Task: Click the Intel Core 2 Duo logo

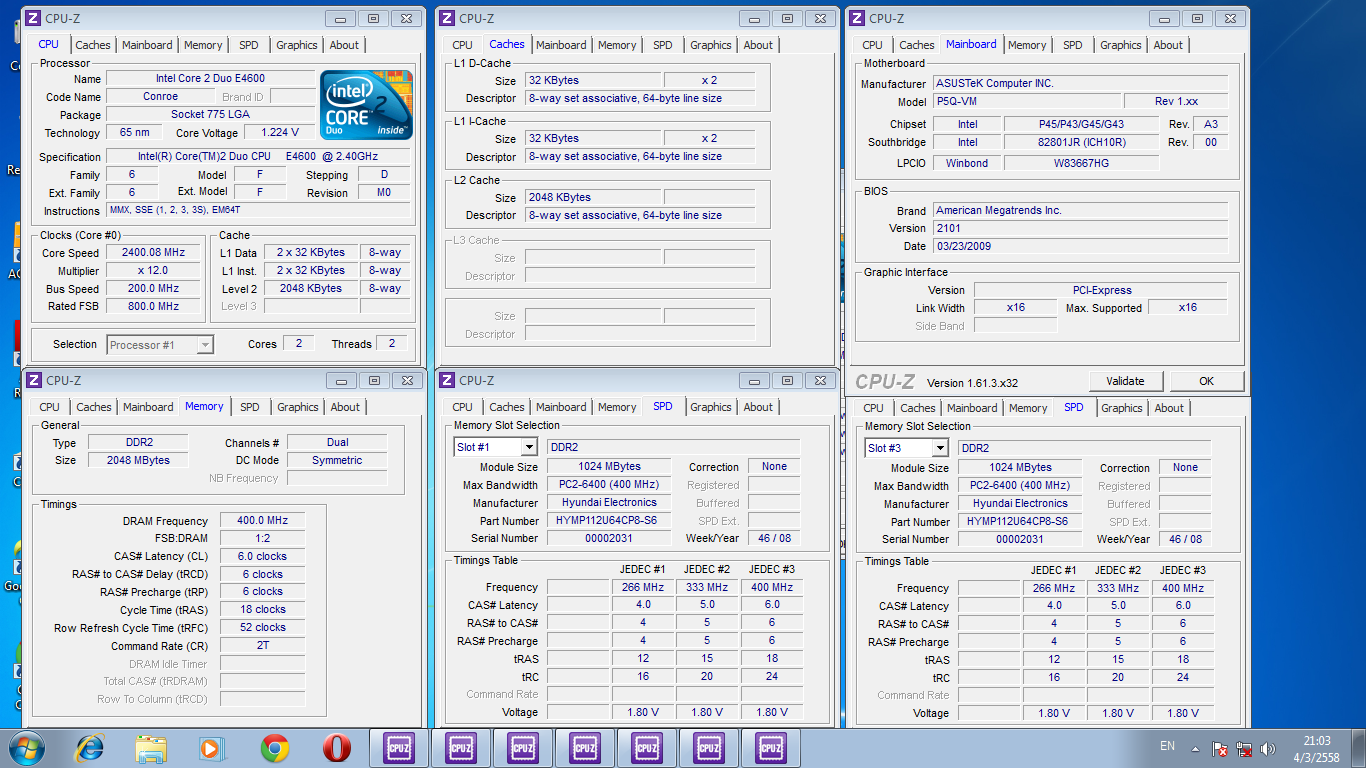Action: pyautogui.click(x=366, y=104)
